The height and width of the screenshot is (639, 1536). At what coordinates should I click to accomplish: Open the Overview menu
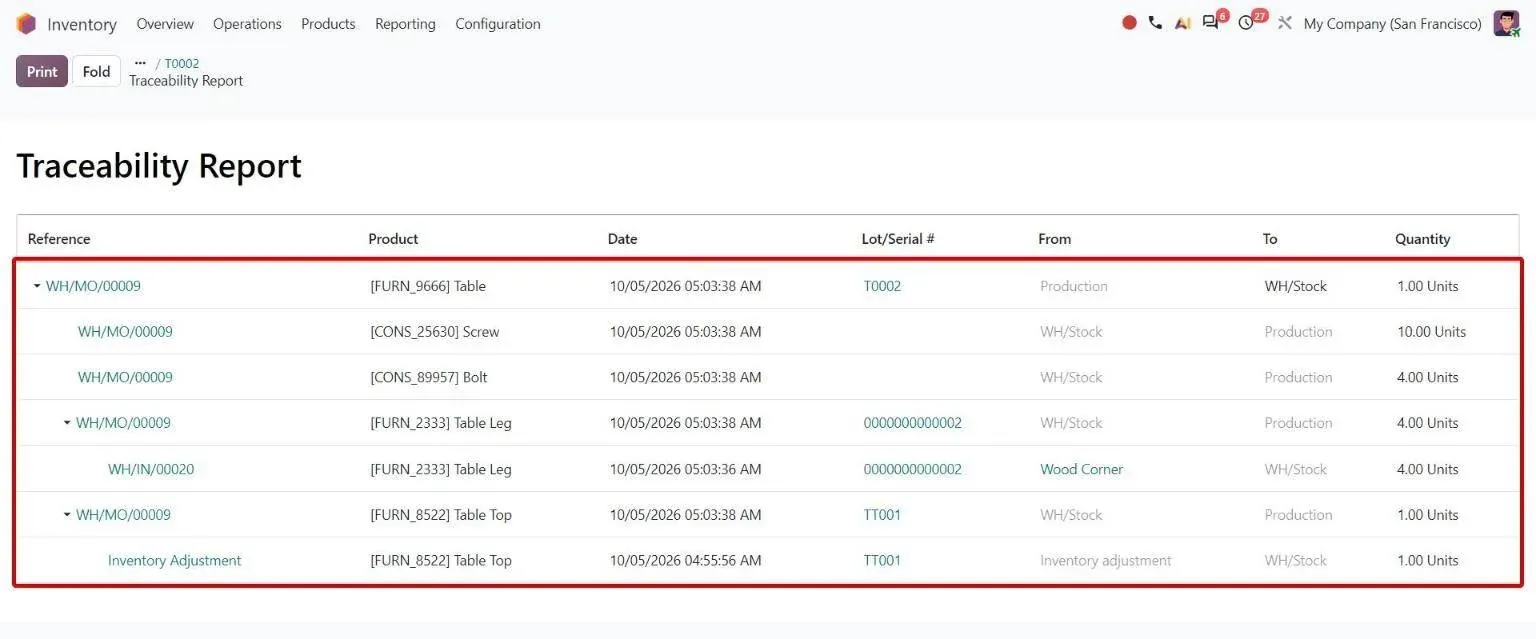pos(165,24)
